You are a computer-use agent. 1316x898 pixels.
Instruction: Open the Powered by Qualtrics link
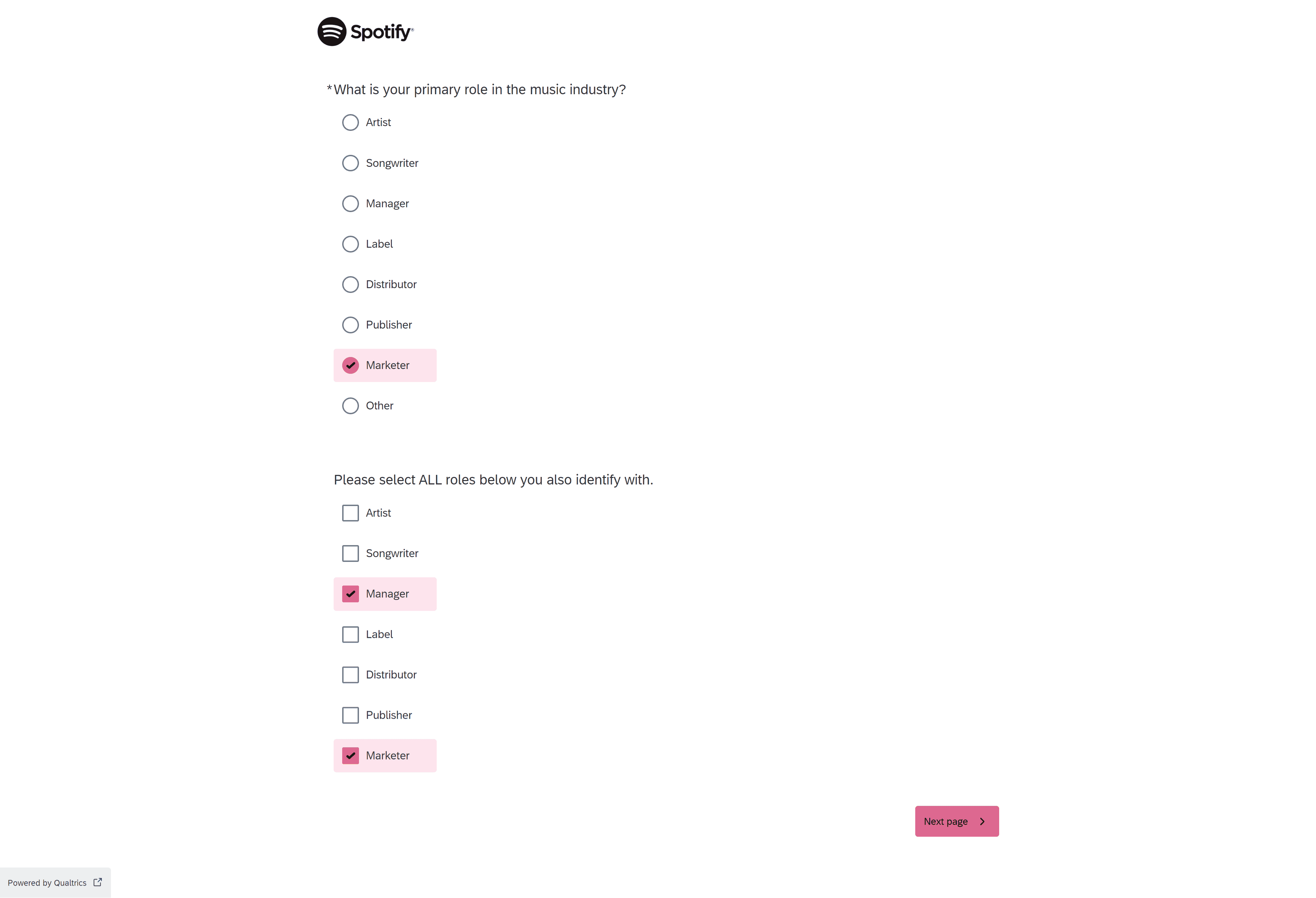click(x=48, y=882)
